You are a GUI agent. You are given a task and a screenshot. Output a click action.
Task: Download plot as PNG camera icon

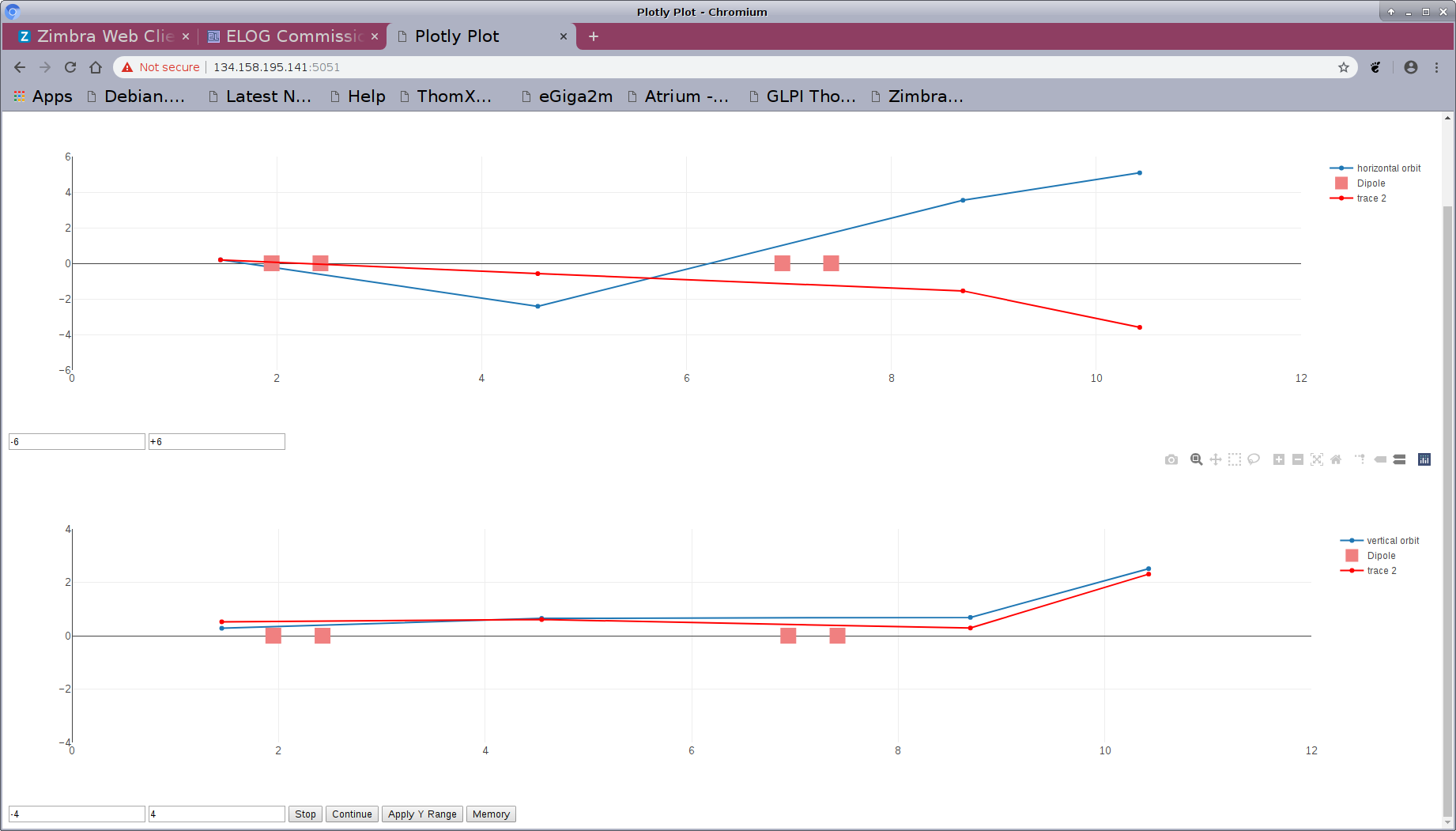click(x=1171, y=459)
